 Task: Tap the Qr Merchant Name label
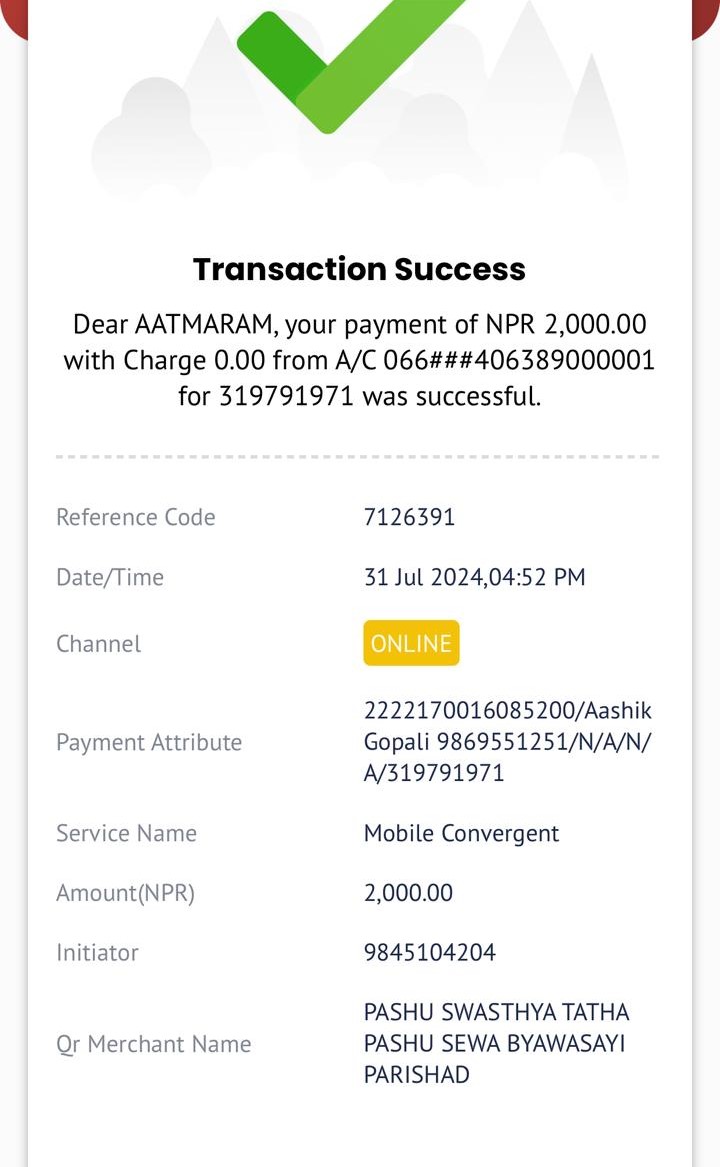(x=153, y=1044)
